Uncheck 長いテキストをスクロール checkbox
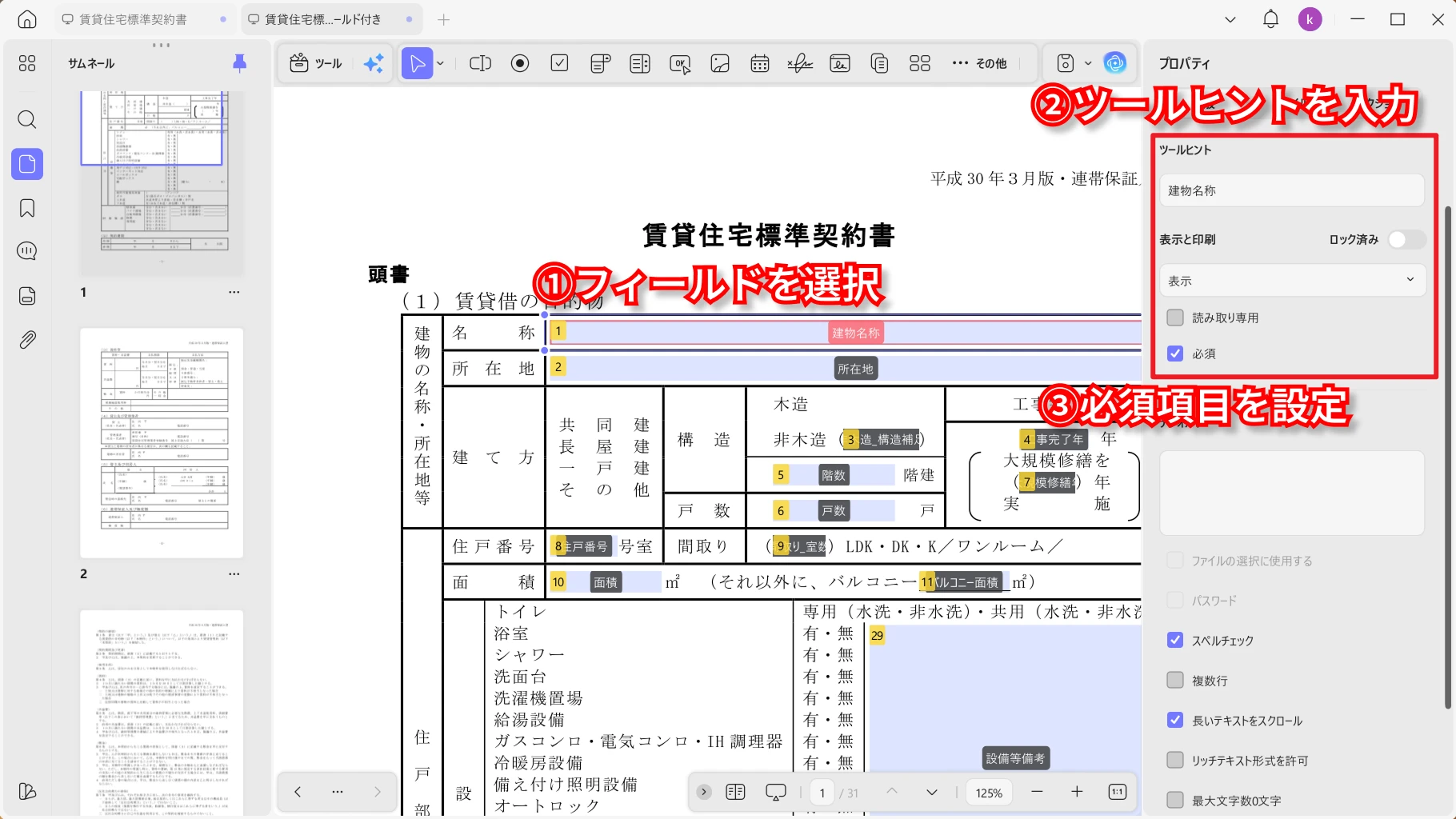1456x819 pixels. point(1175,720)
